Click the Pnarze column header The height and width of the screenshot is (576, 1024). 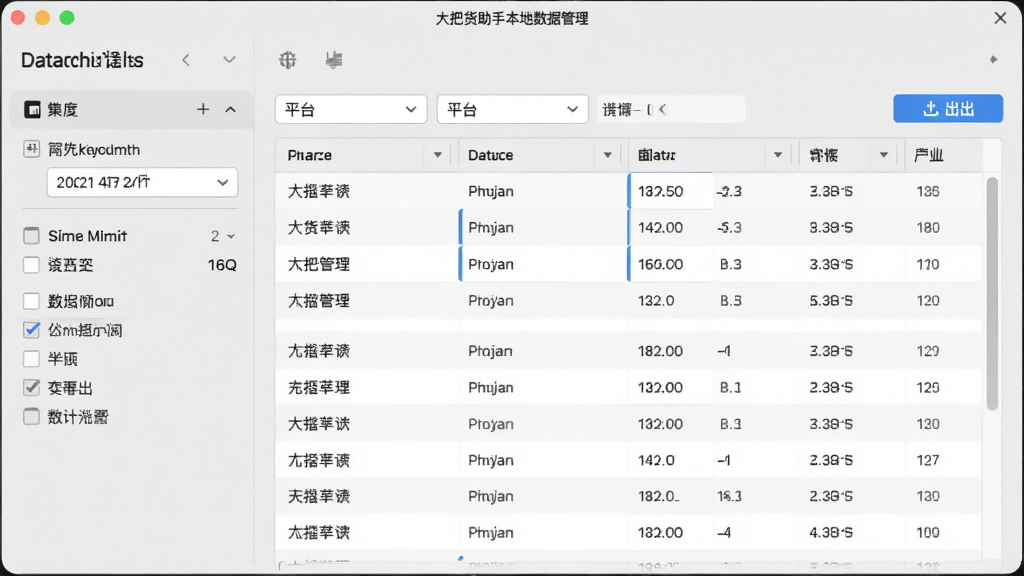click(310, 155)
